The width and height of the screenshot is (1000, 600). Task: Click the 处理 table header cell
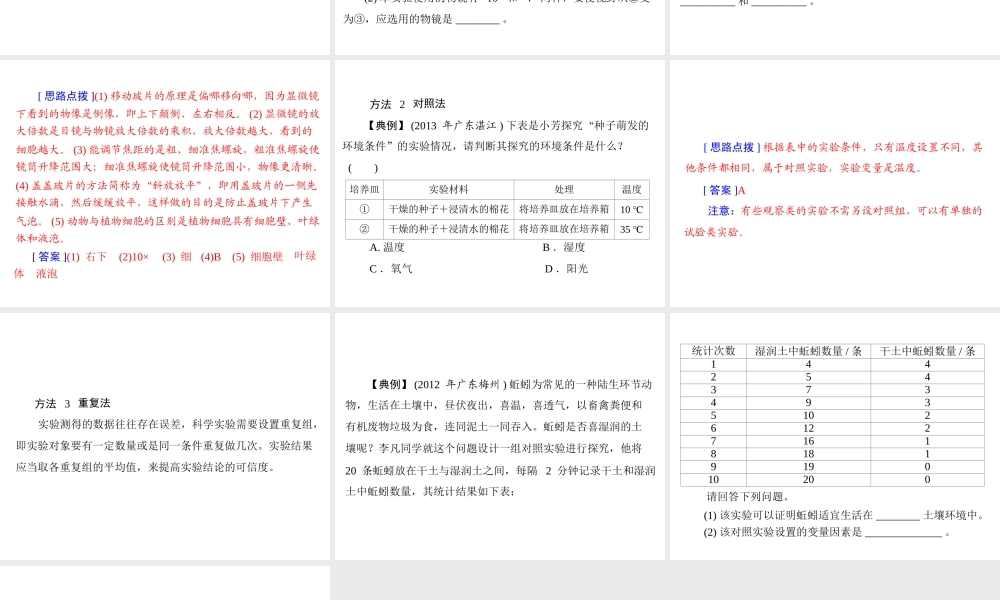click(x=564, y=189)
